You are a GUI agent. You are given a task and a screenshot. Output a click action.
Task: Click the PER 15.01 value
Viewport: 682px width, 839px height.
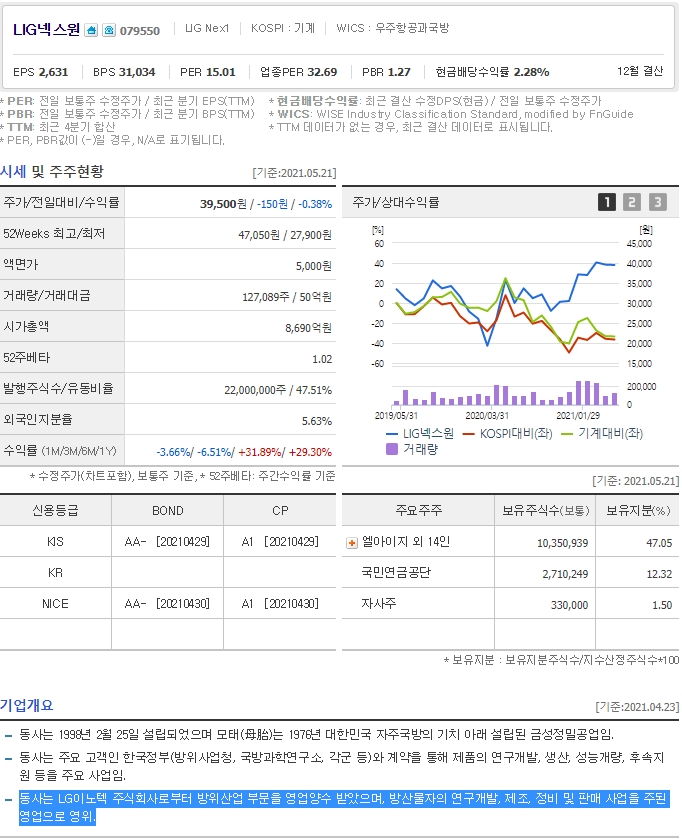pyautogui.click(x=208, y=72)
